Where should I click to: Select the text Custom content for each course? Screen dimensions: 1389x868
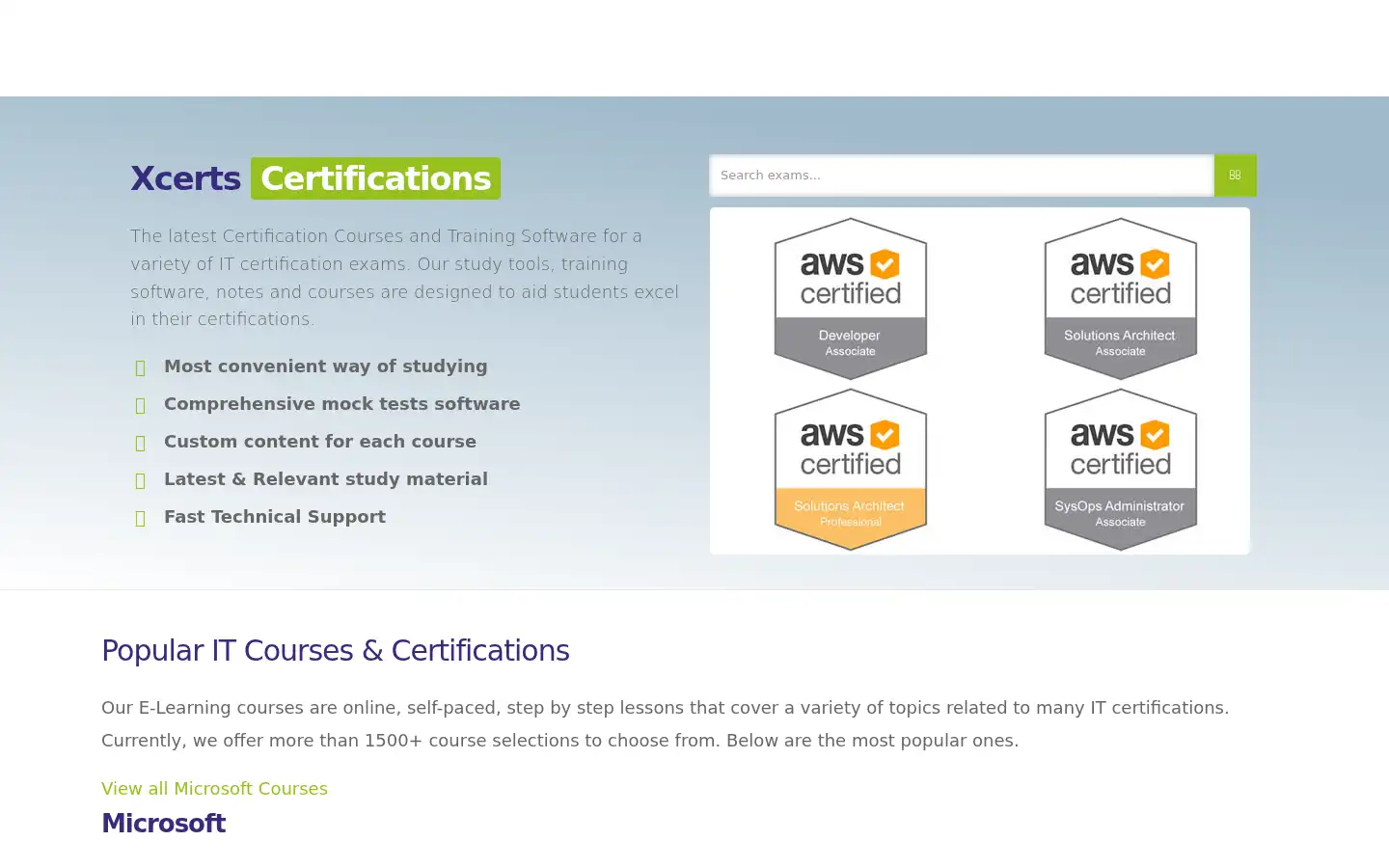tap(320, 442)
